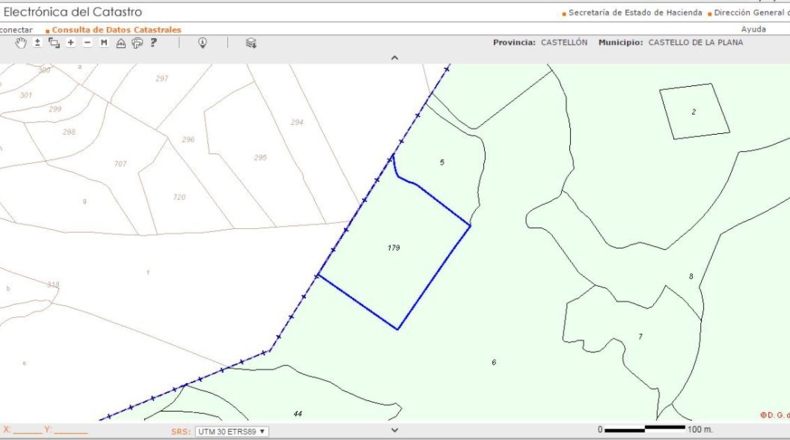Click the Desconectar link
This screenshot has width=790, height=440.
(x=16, y=30)
